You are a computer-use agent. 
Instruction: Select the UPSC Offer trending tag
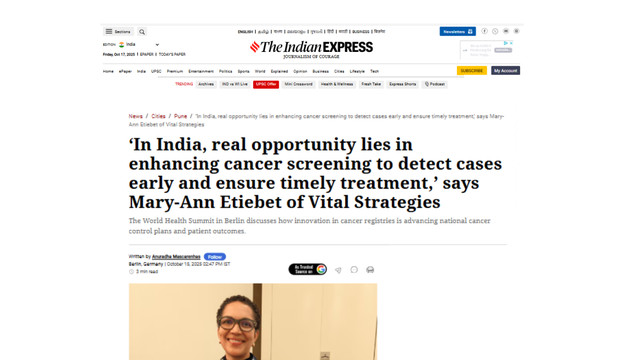point(266,84)
